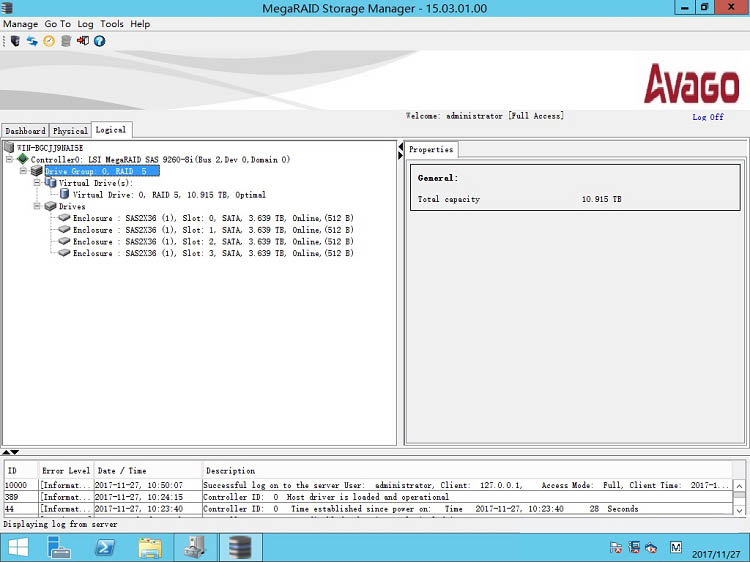Click the MegaRAID database taskbar icon

tap(240, 547)
